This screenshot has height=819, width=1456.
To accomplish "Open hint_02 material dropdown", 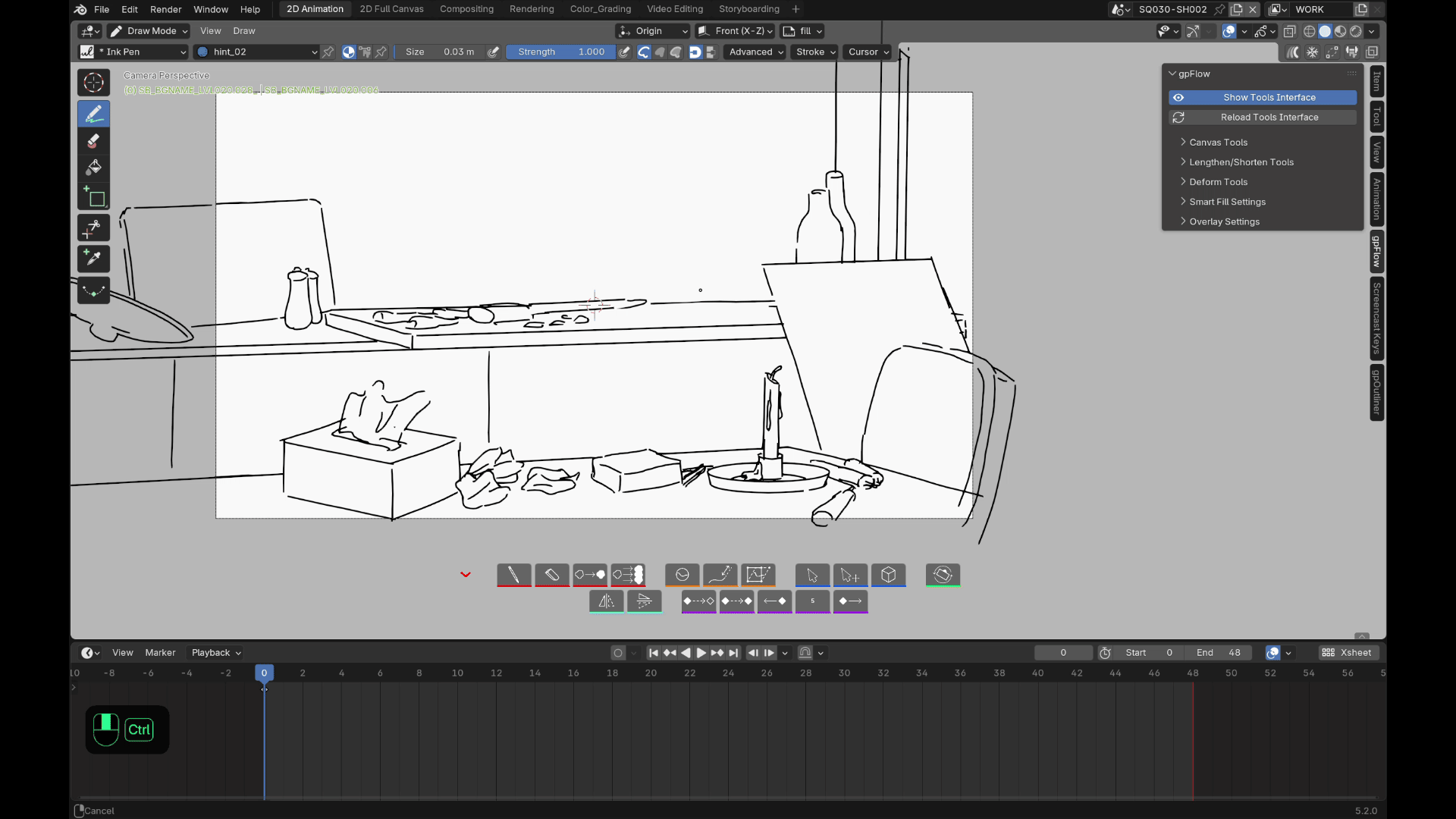I will 257,52.
